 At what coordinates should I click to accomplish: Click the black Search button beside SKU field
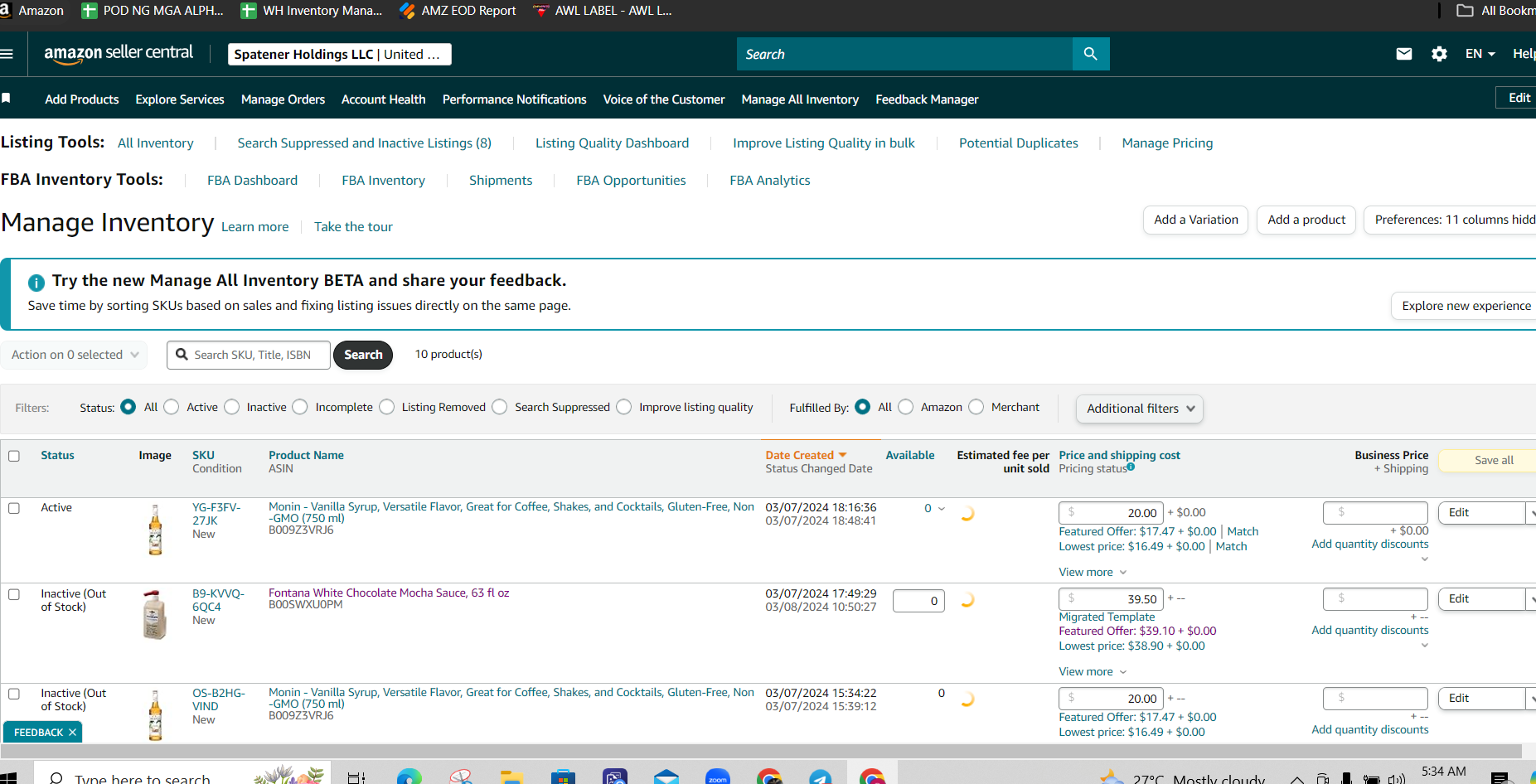(363, 355)
